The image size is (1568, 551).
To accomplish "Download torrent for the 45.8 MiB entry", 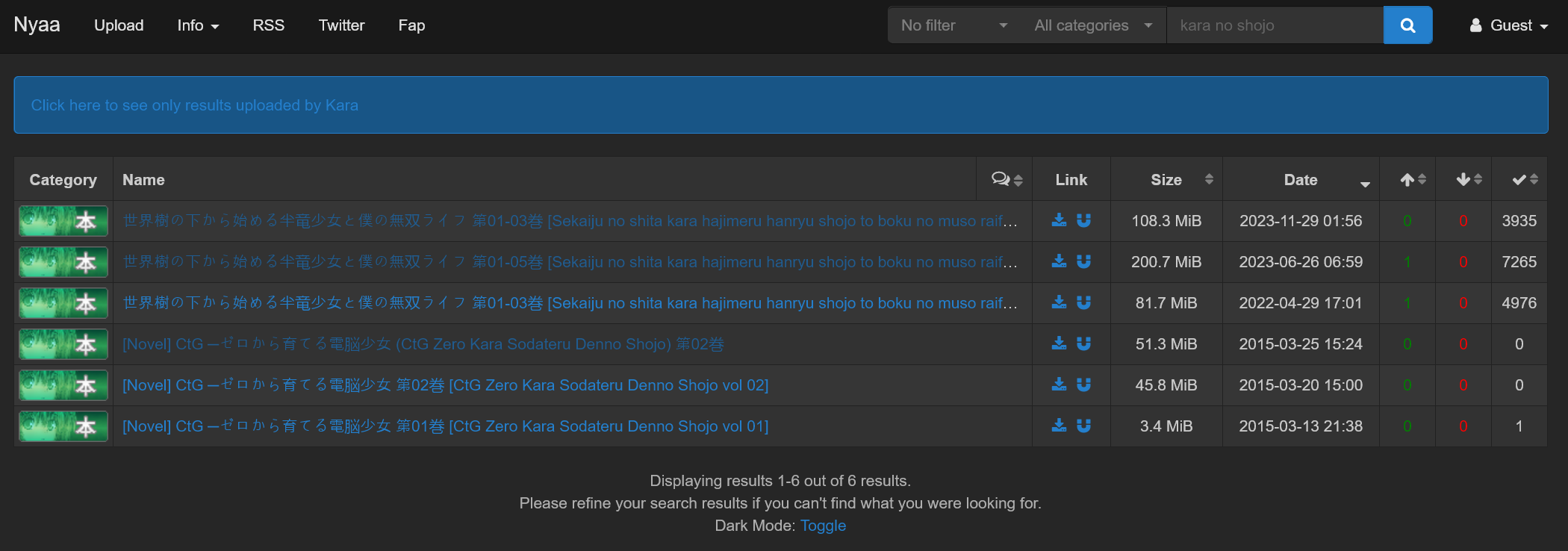I will 1059,385.
